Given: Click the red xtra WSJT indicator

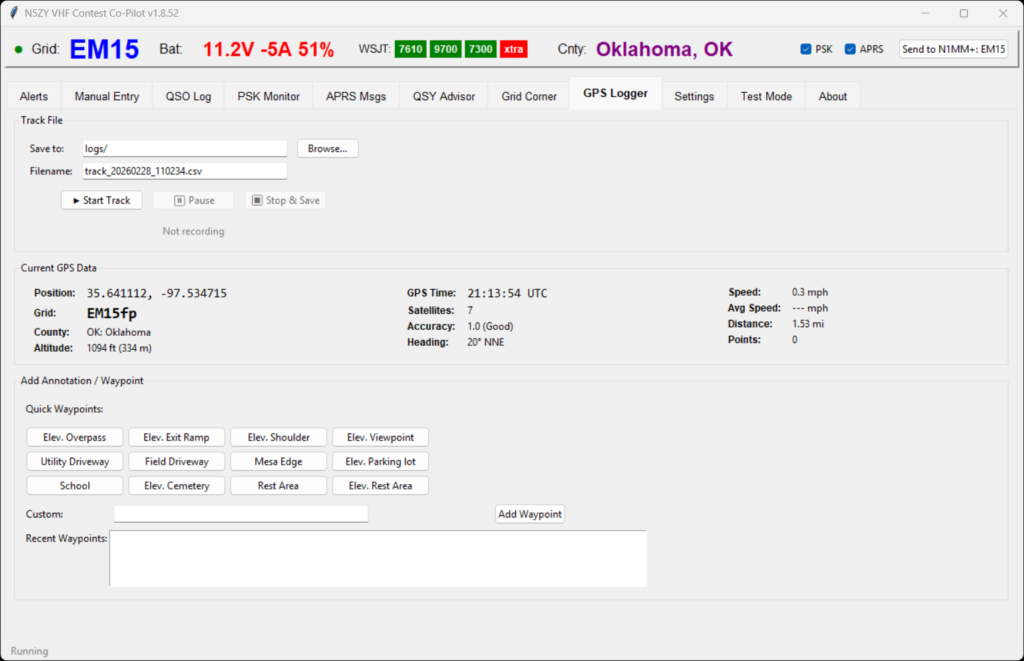Looking at the screenshot, I should pos(513,49).
